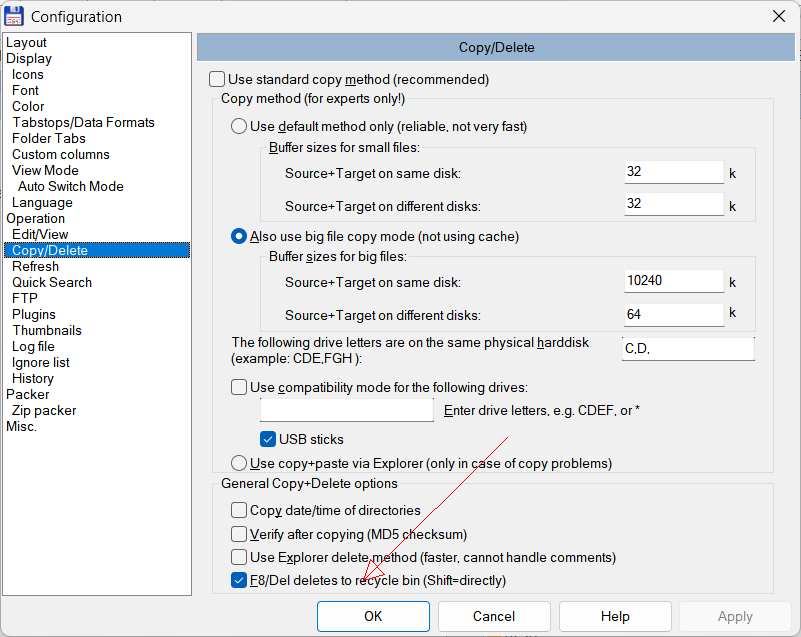Select Zip packer in the list

[x=44, y=410]
